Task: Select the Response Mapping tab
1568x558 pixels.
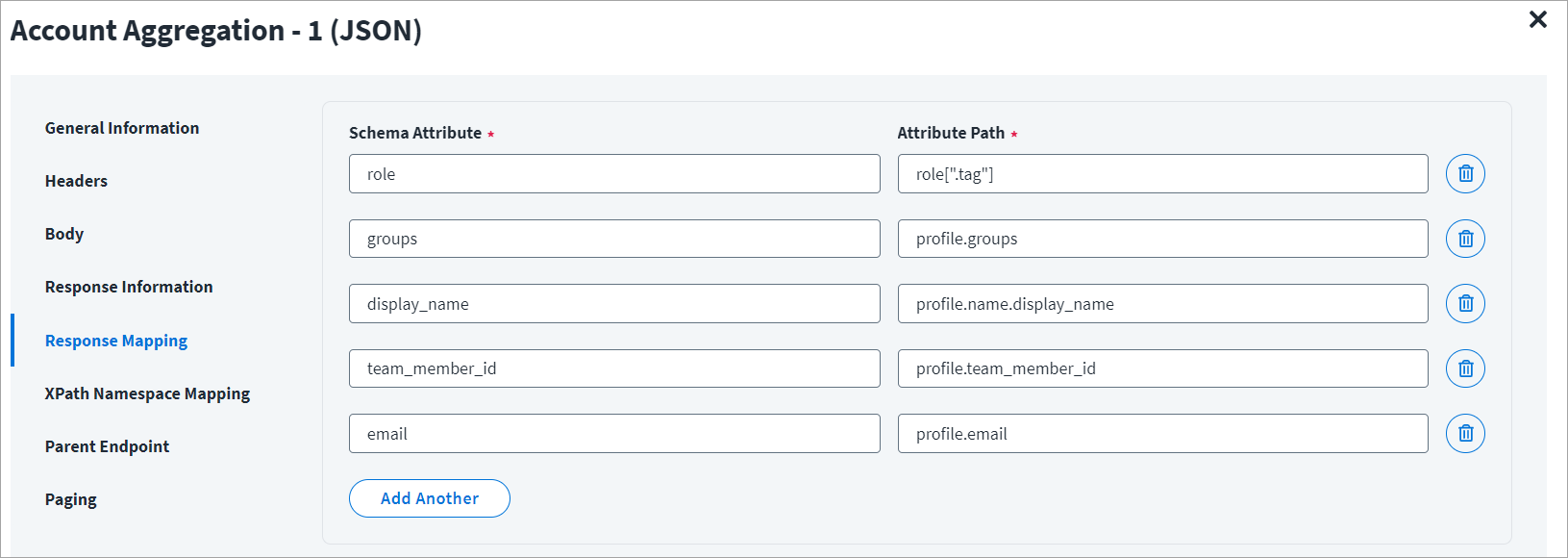Action: pyautogui.click(x=116, y=341)
